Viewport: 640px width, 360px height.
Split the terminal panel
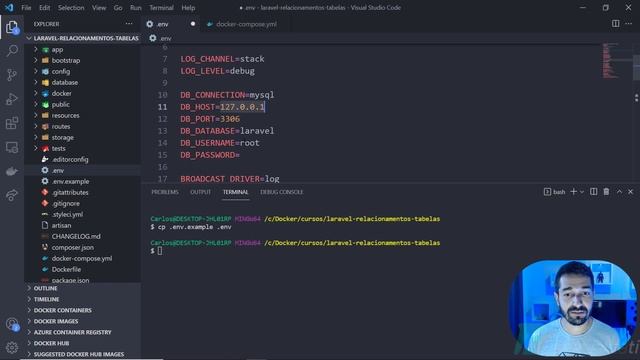pyautogui.click(x=593, y=191)
